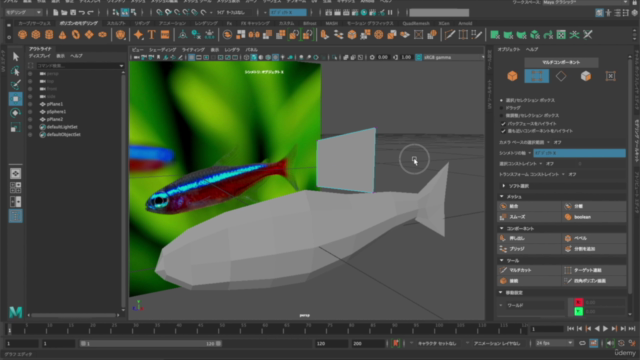This screenshot has width=640, height=360.
Task: Click the Separate (分離) tool
Action: pos(594,206)
